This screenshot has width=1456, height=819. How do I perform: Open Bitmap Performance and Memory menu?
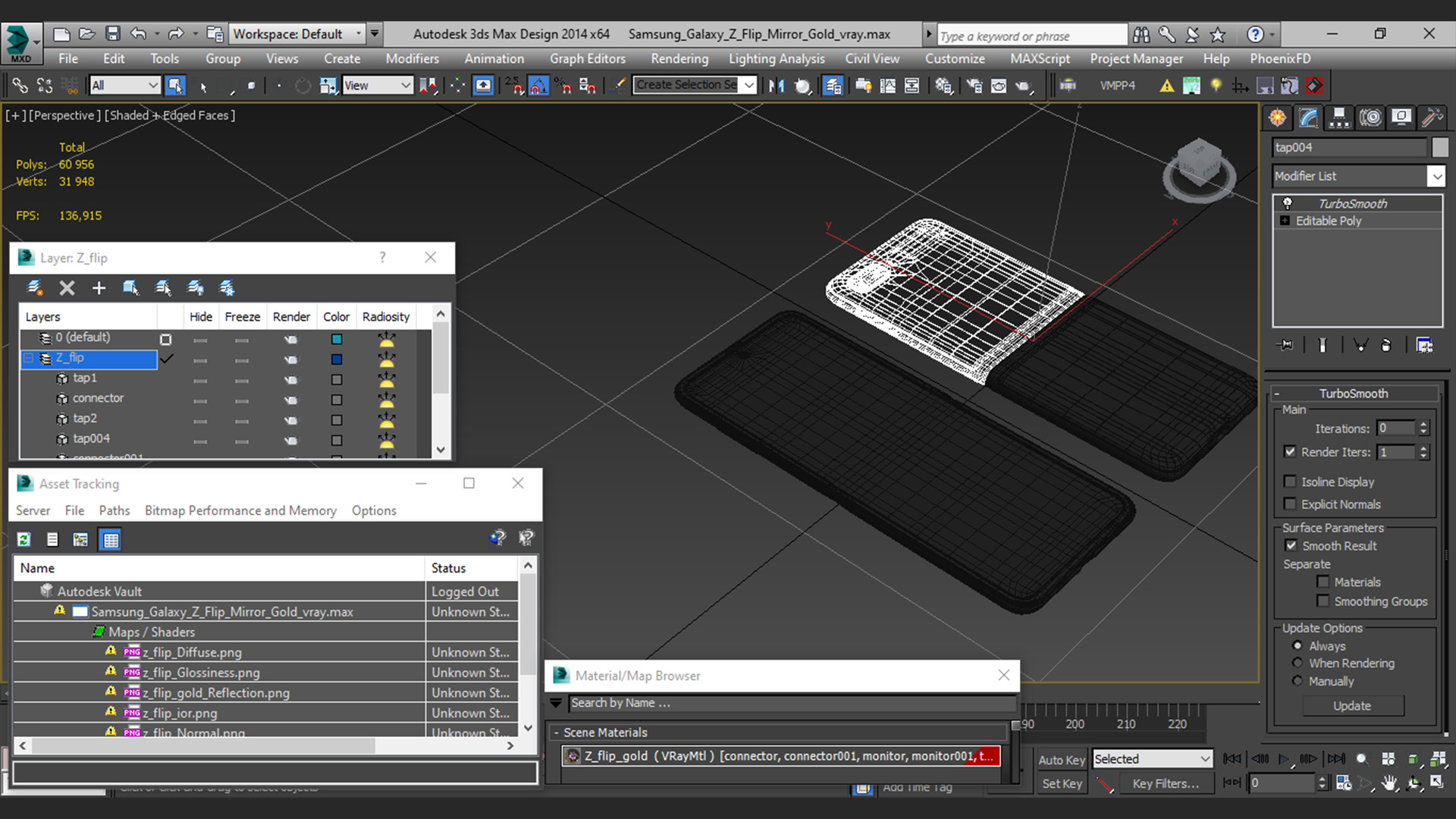(x=240, y=511)
